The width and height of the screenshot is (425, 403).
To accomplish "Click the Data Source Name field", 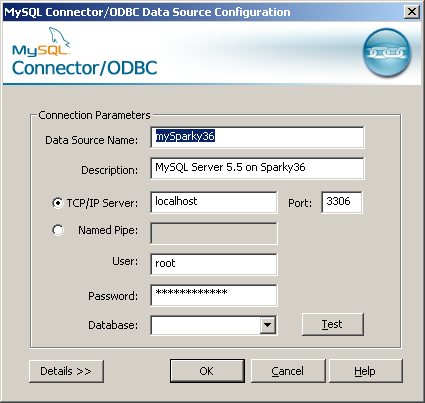I will coord(257,137).
